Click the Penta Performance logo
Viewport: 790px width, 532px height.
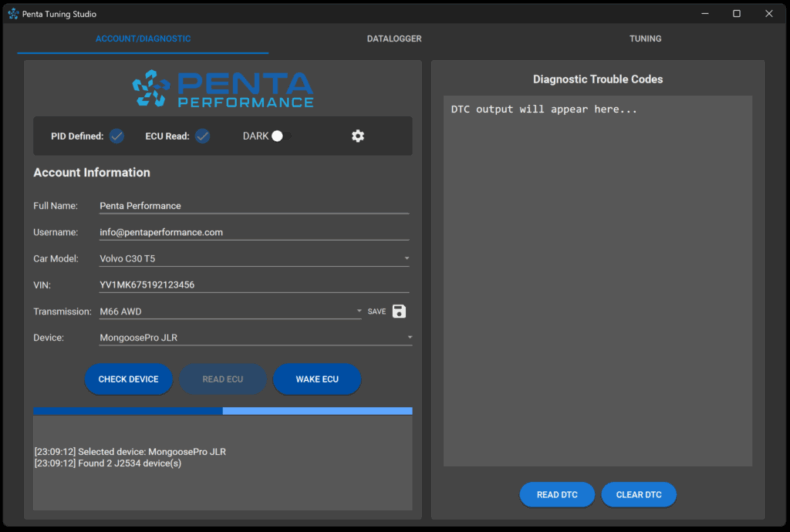(x=223, y=89)
